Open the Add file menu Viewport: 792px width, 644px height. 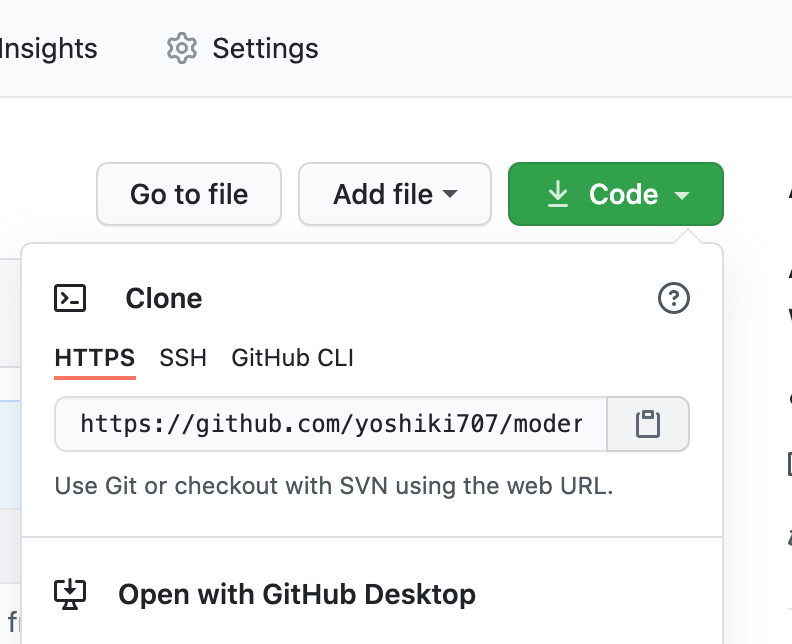pyautogui.click(x=383, y=194)
